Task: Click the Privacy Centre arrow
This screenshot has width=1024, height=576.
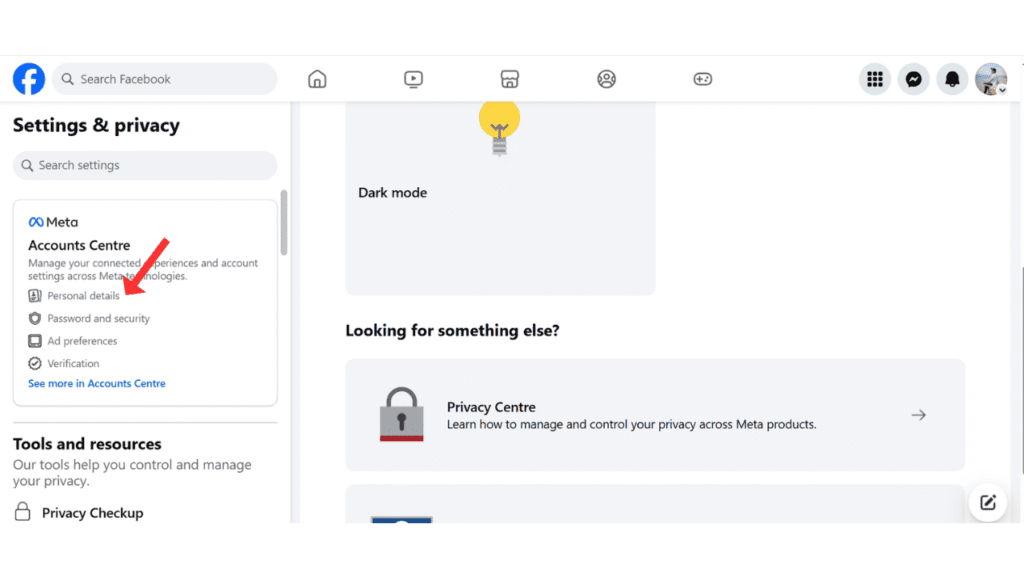Action: pyautogui.click(x=918, y=414)
